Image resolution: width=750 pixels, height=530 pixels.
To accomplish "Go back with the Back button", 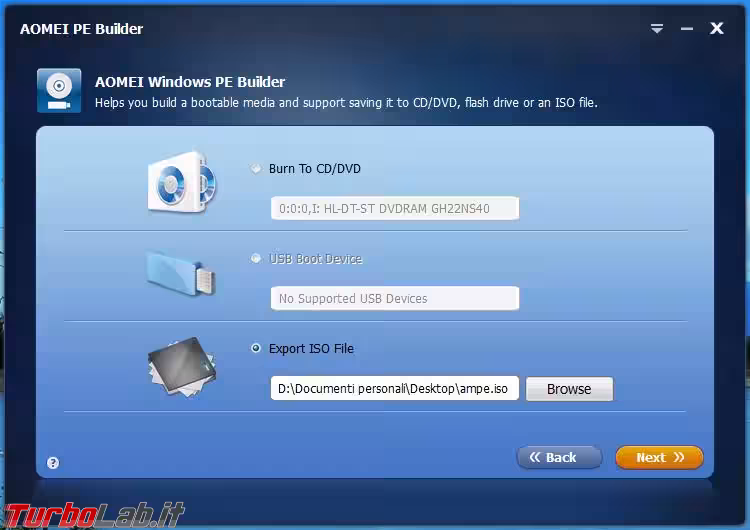I will 559,457.
